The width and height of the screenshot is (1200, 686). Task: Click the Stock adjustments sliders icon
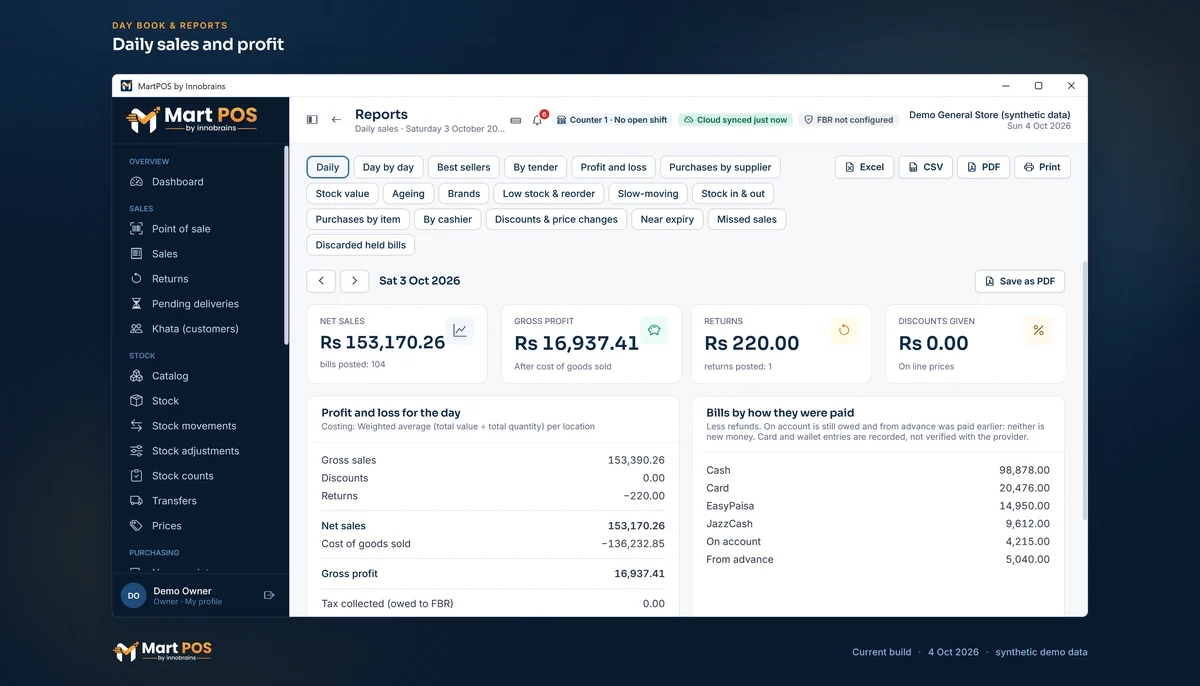137,451
